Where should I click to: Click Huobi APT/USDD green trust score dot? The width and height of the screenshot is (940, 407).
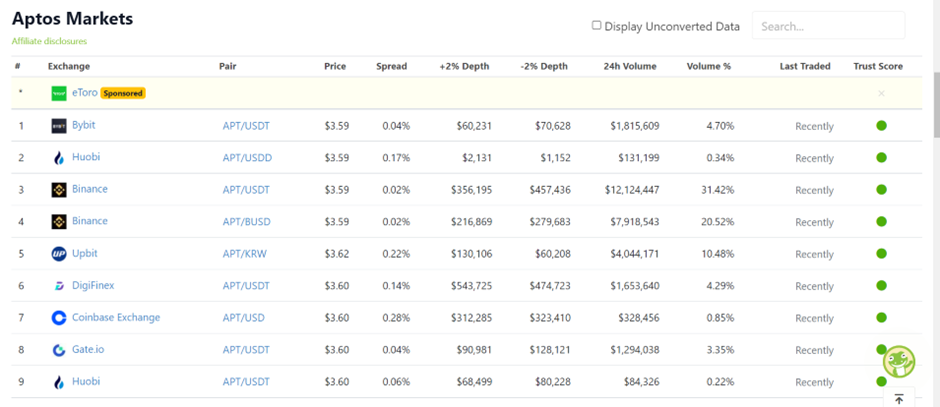tap(881, 158)
